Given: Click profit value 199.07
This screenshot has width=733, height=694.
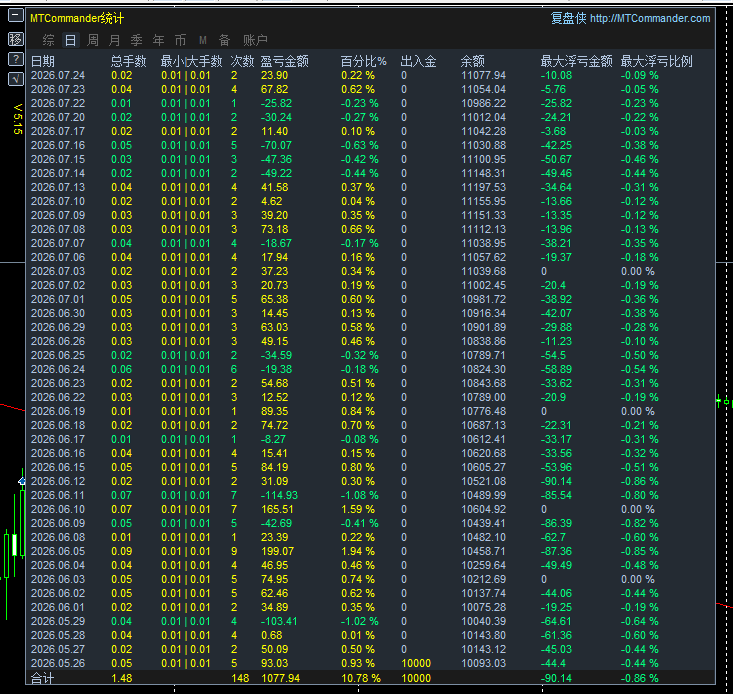Looking at the screenshot, I should [x=277, y=551].
